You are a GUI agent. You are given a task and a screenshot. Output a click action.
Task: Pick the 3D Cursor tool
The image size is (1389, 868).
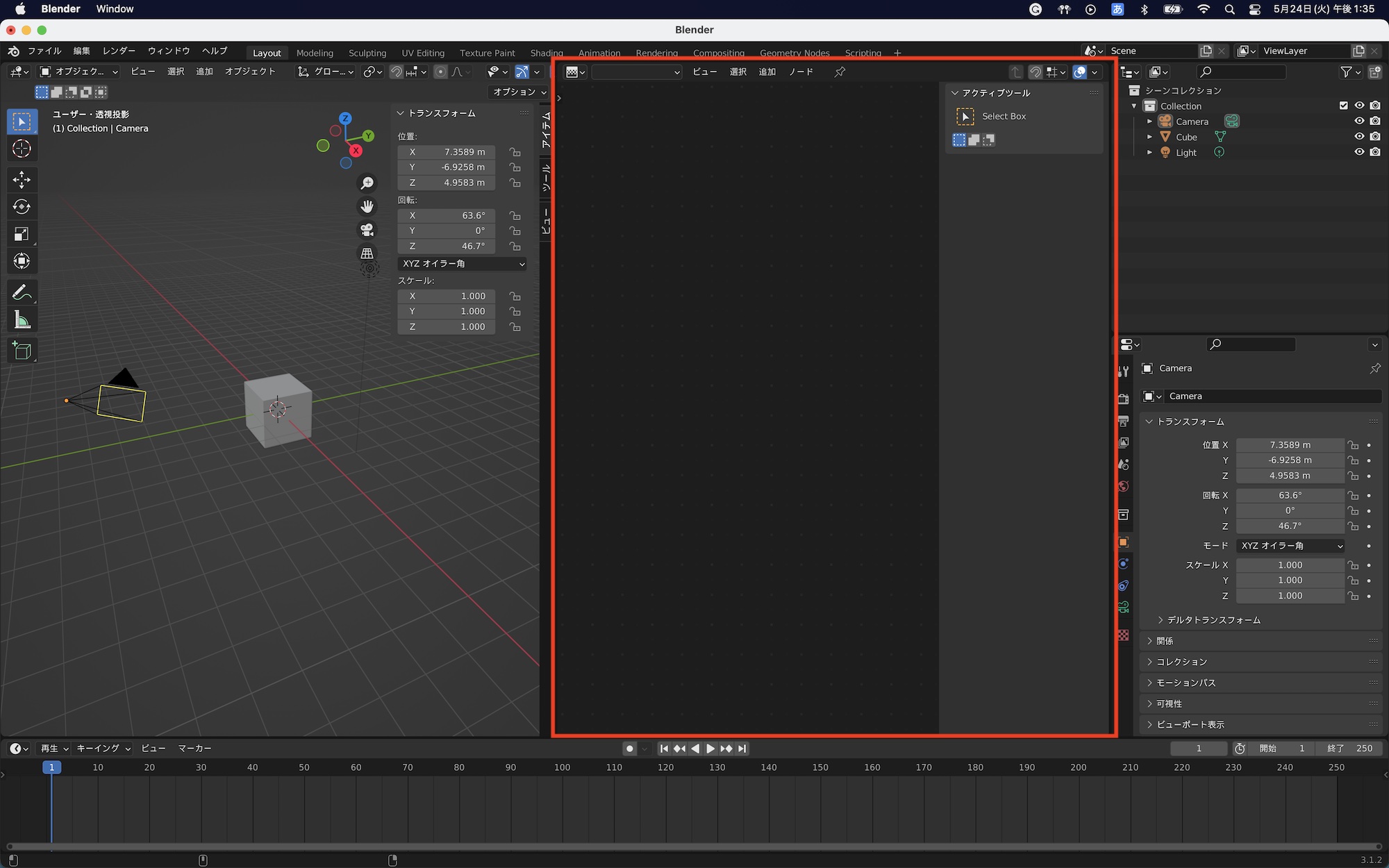[22, 149]
